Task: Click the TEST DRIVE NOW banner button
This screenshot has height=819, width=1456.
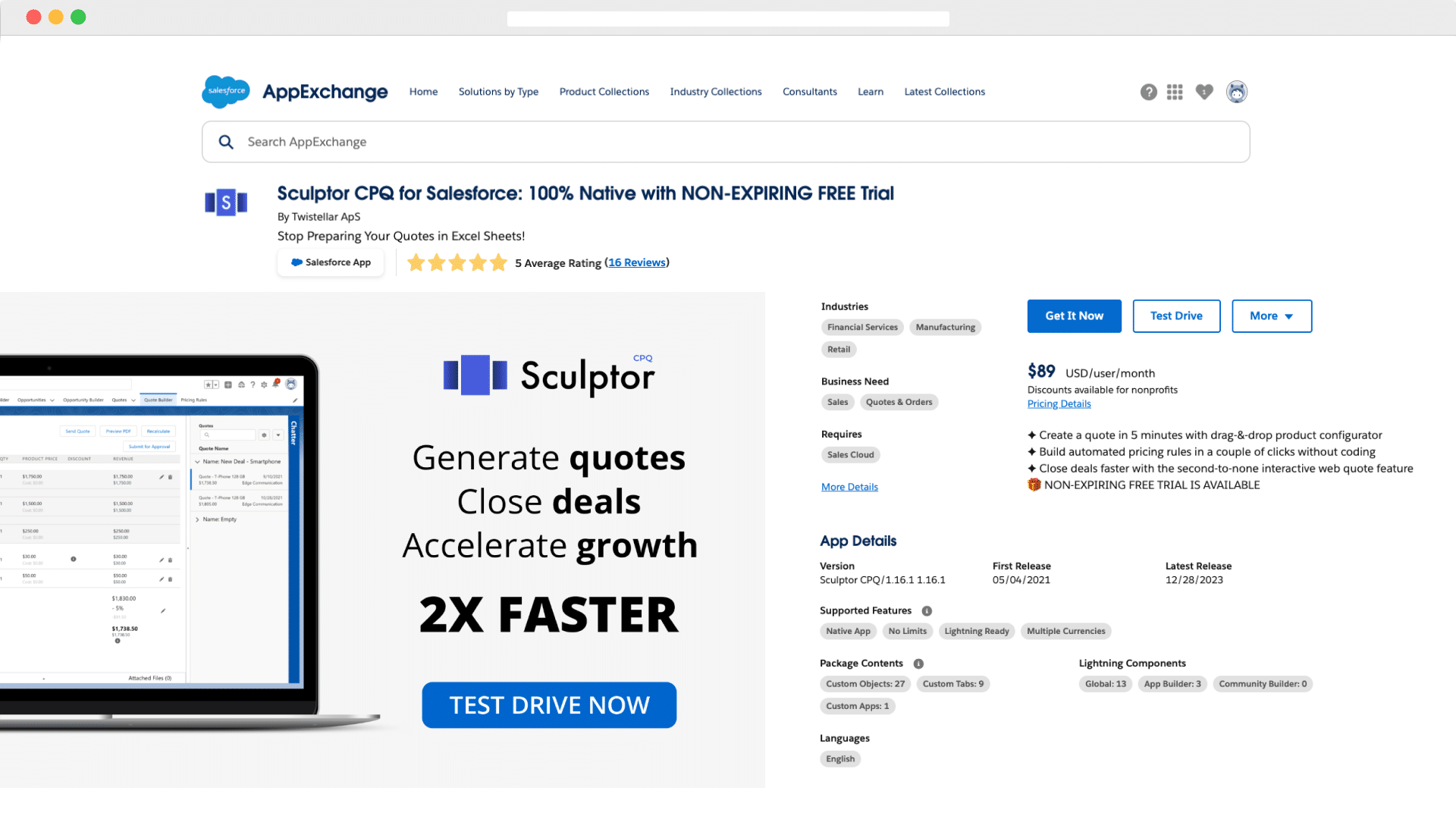Action: [x=548, y=704]
